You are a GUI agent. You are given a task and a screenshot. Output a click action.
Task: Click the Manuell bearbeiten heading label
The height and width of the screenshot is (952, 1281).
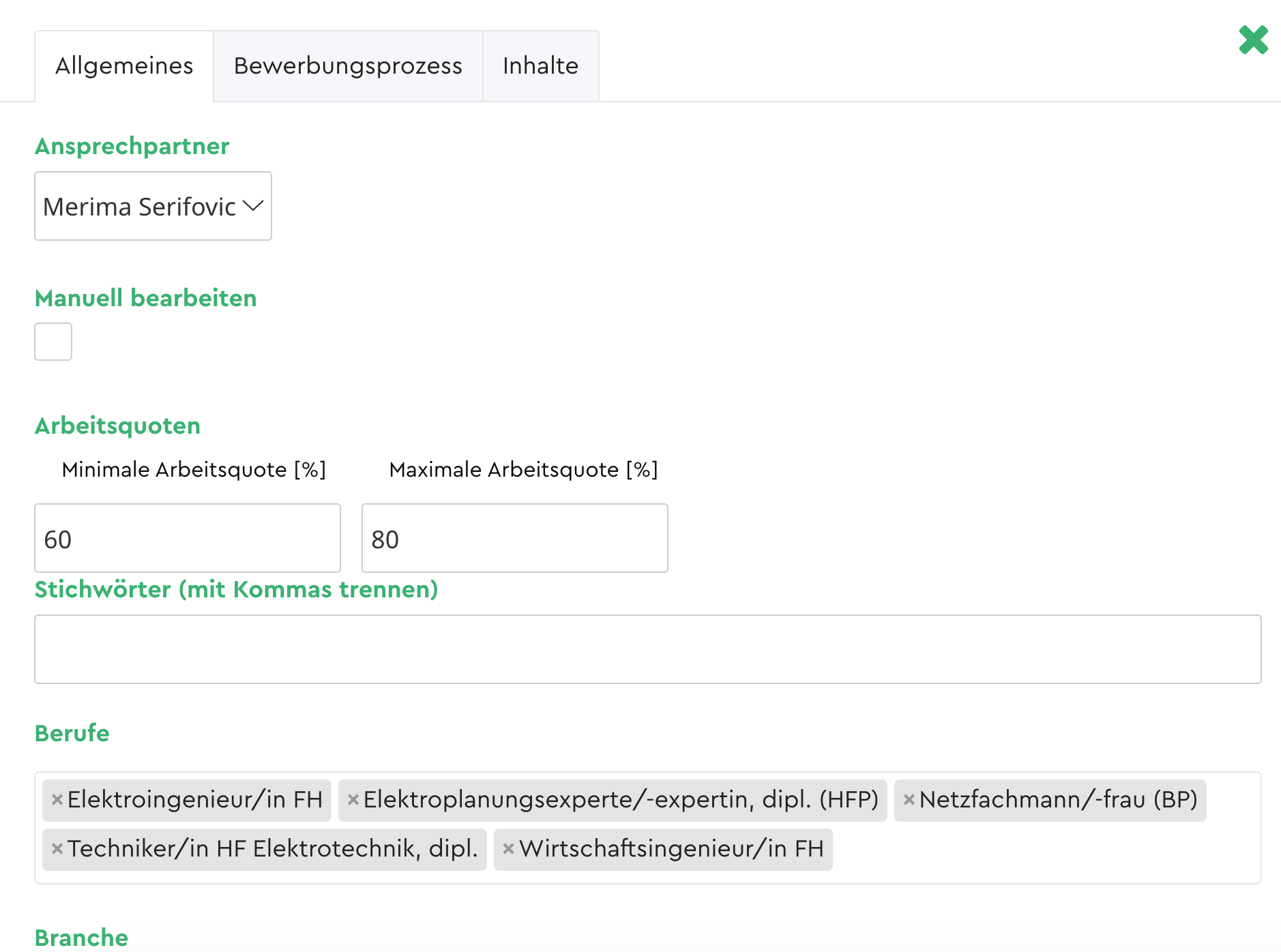145,298
